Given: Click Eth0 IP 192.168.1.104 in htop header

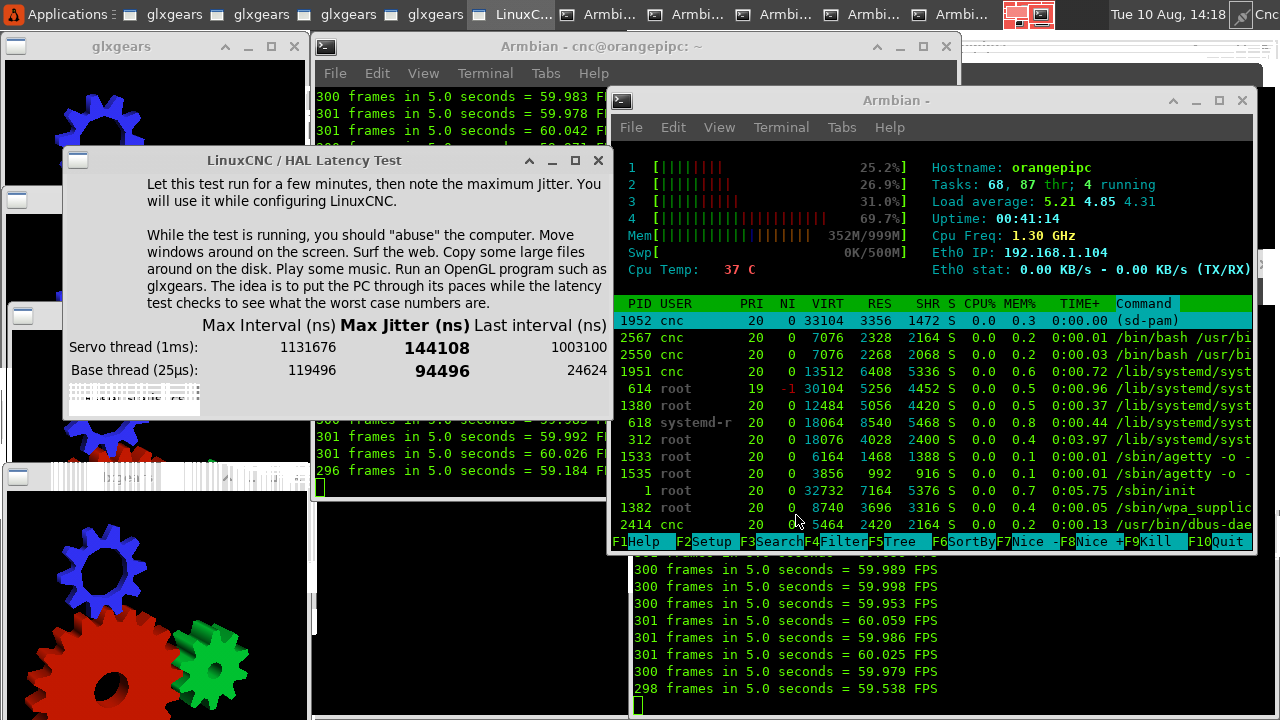Looking at the screenshot, I should (x=1020, y=252).
